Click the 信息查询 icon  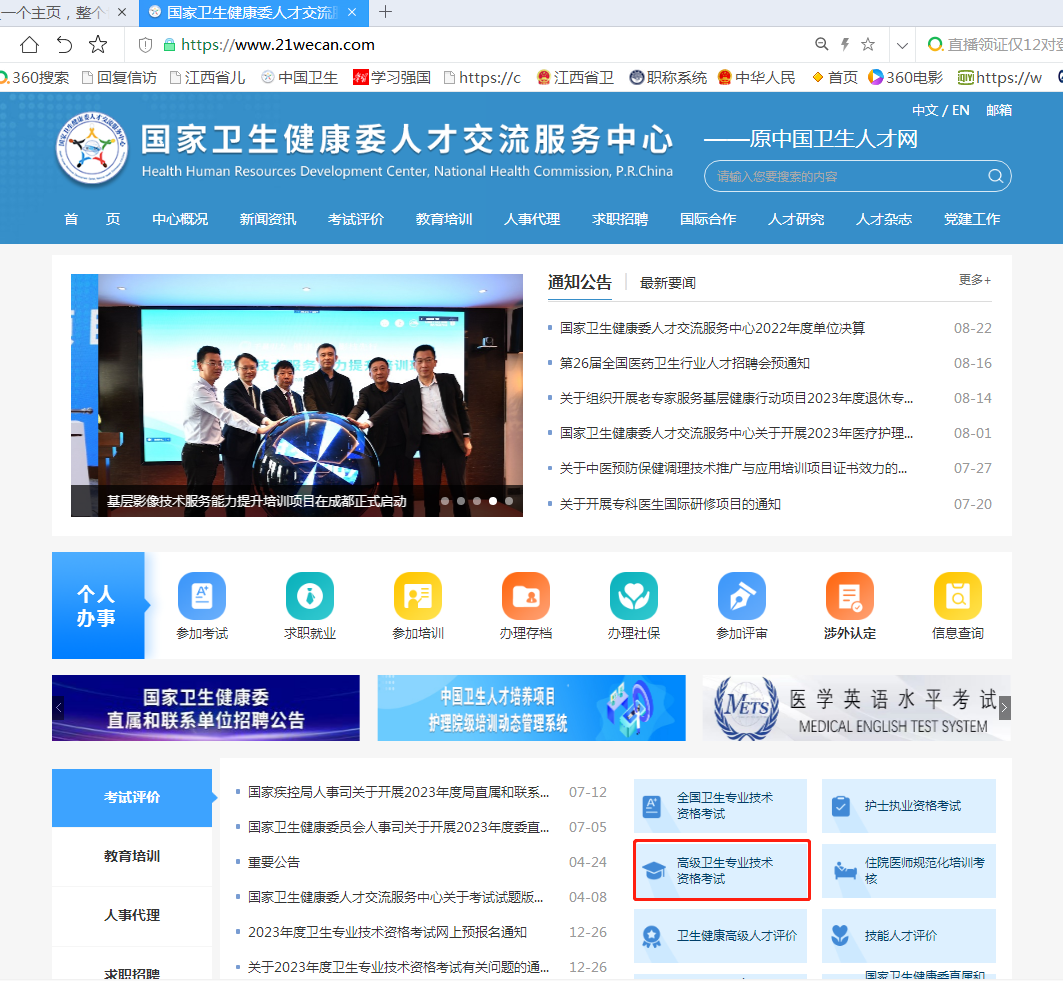(958, 597)
